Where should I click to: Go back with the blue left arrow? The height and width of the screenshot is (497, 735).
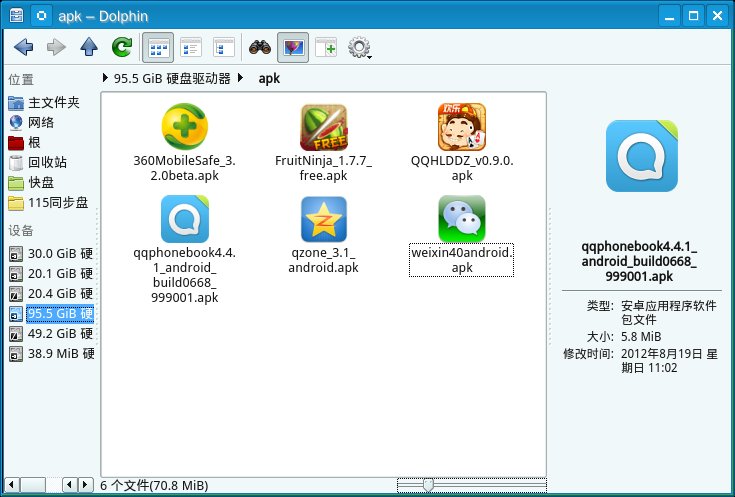tap(23, 47)
